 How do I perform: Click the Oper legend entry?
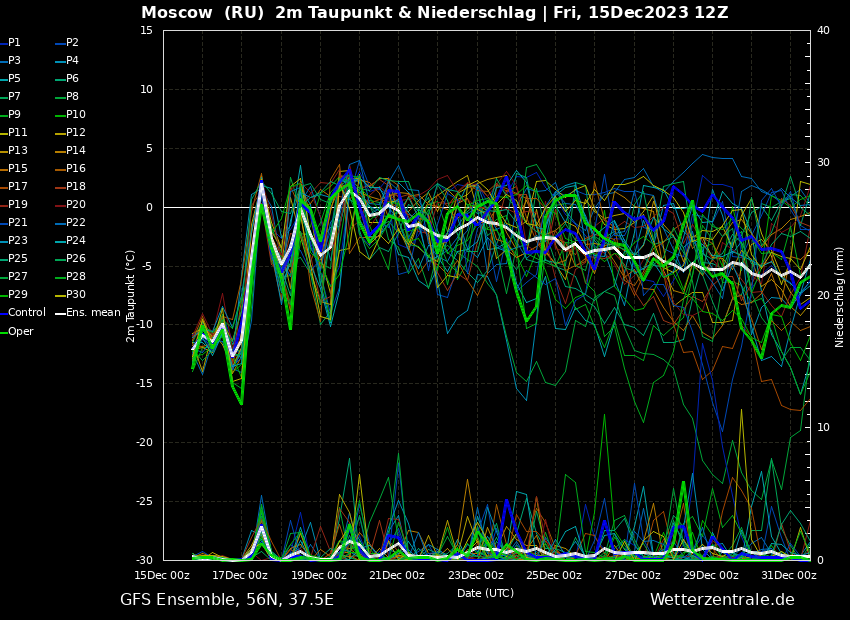pyautogui.click(x=20, y=331)
